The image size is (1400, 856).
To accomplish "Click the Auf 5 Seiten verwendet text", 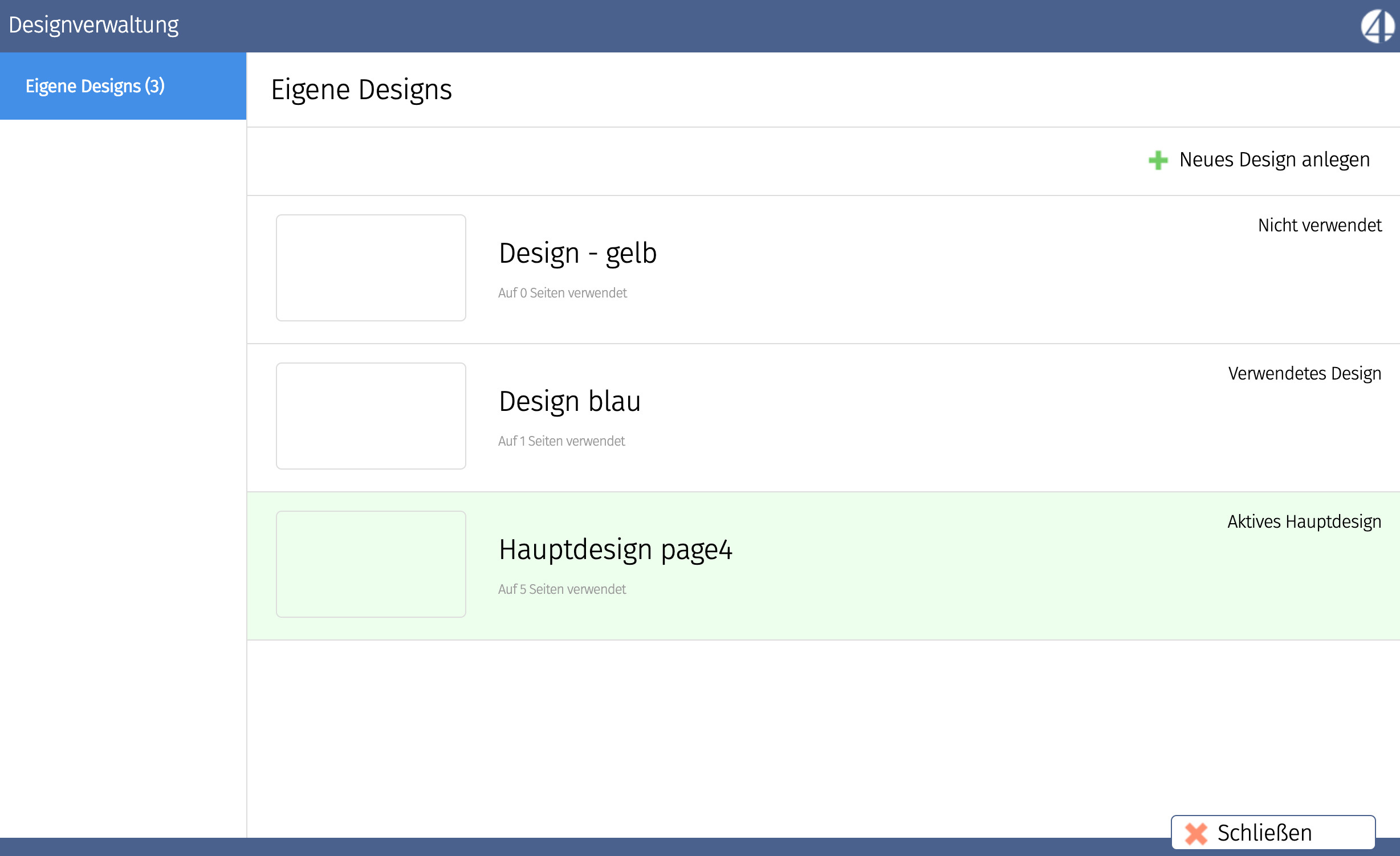I will [x=561, y=589].
